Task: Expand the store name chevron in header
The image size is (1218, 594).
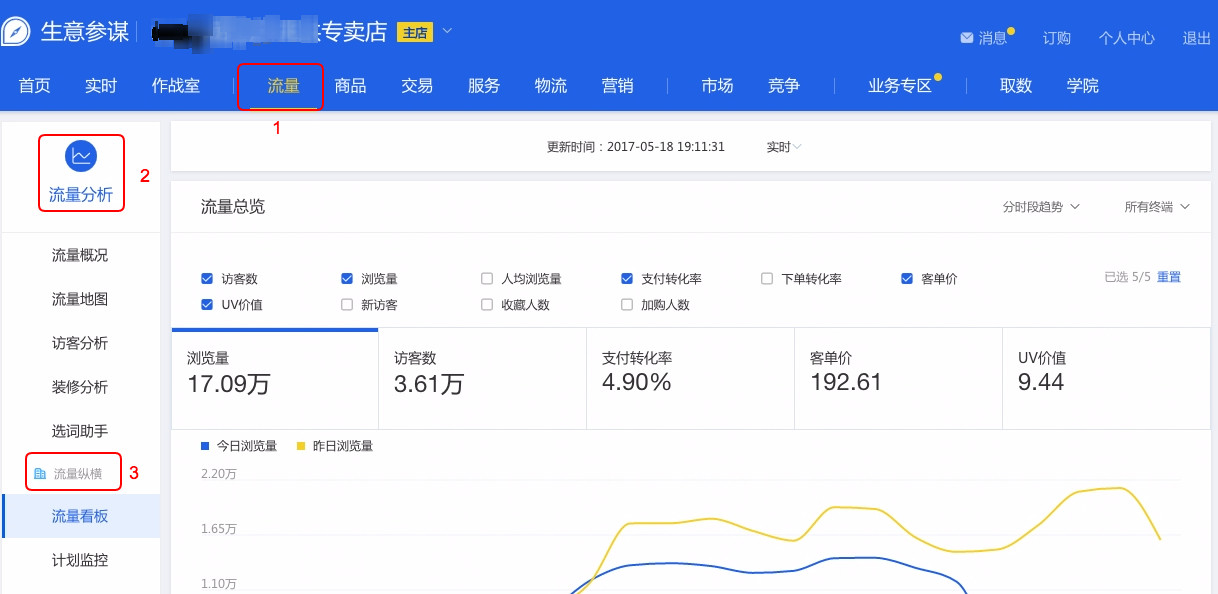Action: [x=446, y=31]
